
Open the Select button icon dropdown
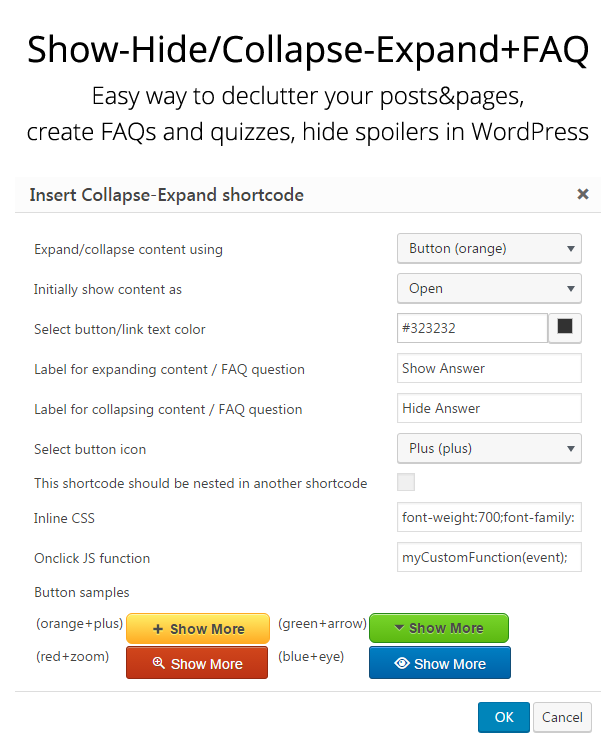489,449
